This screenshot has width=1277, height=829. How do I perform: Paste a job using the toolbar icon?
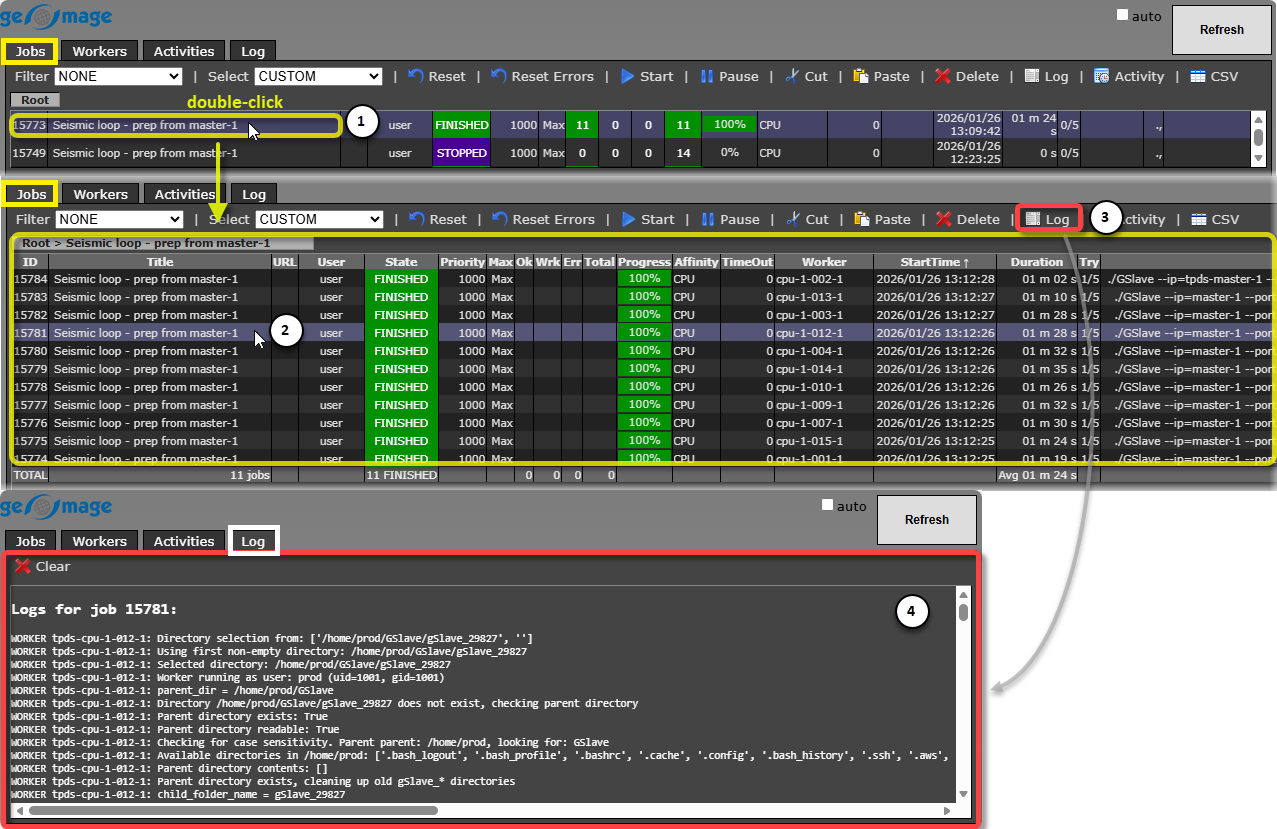[881, 76]
